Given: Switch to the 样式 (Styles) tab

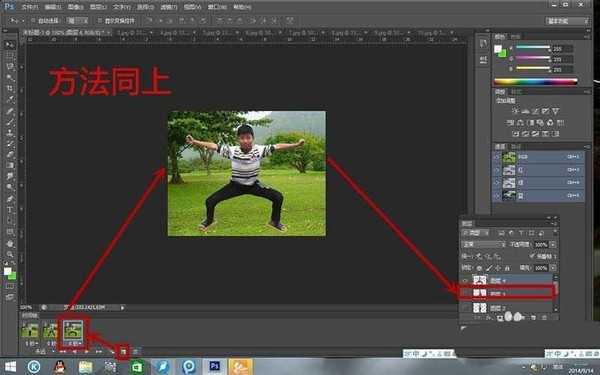Looking at the screenshot, I should click(x=516, y=91).
